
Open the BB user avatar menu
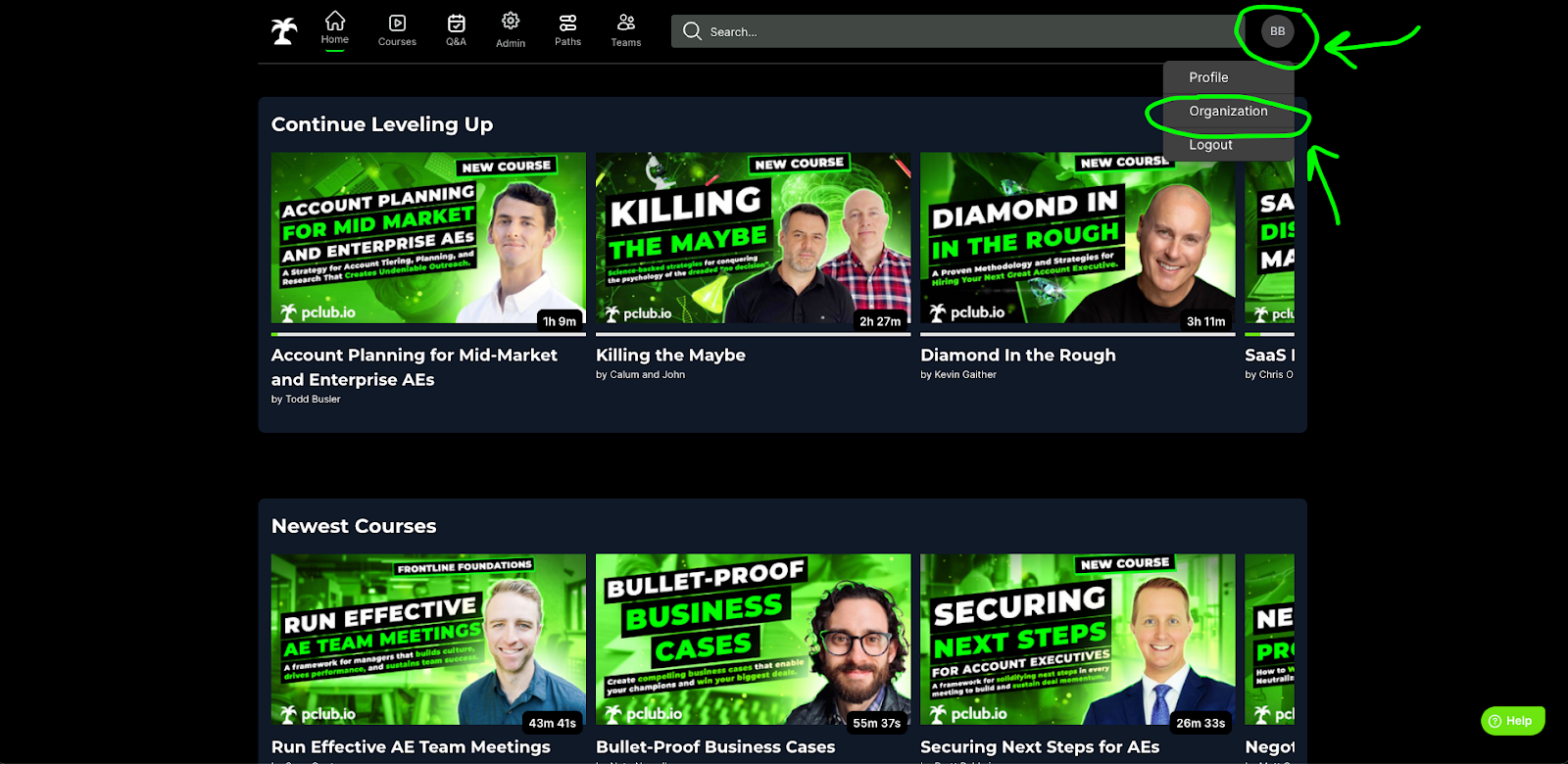point(1278,31)
